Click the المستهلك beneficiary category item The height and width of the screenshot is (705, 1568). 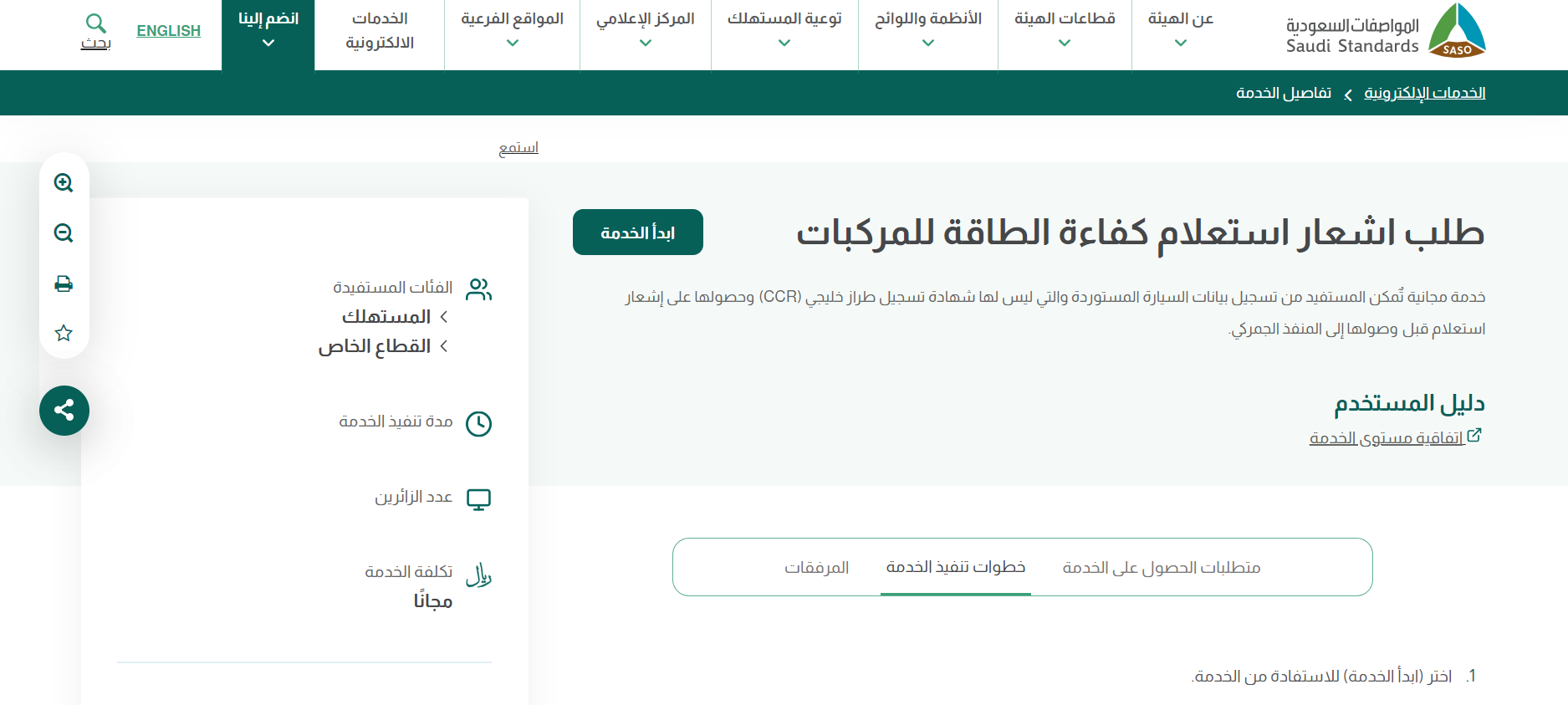(x=386, y=317)
